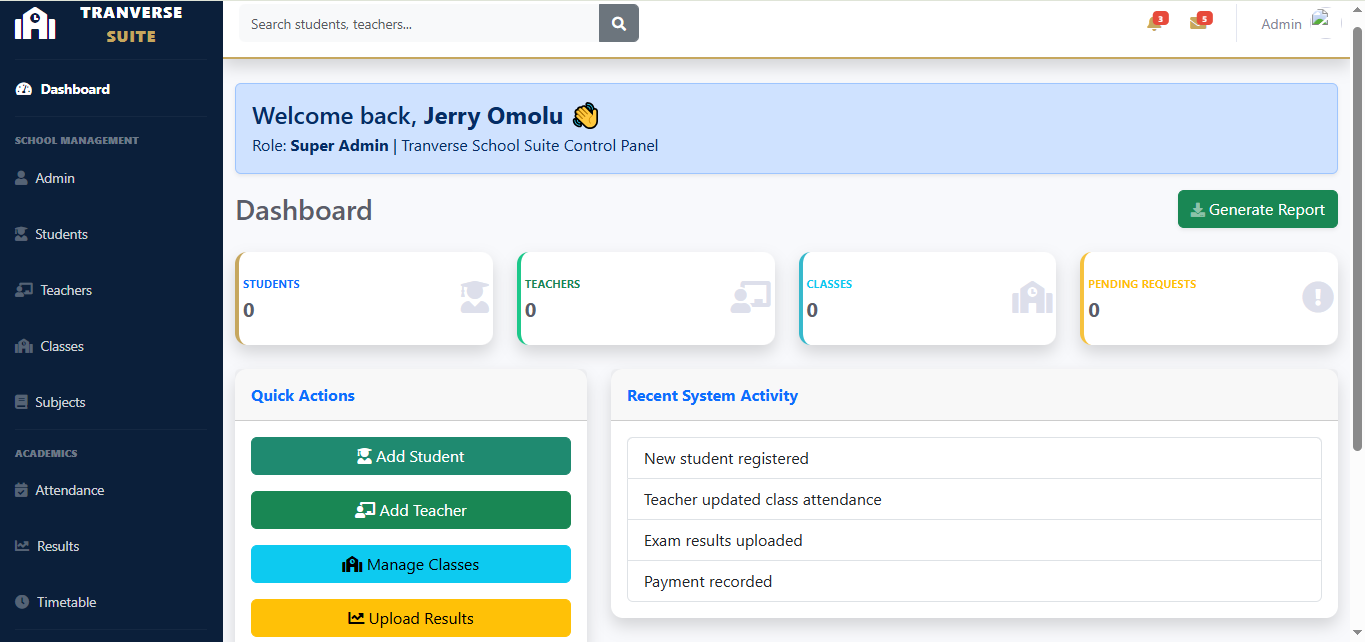This screenshot has height=642, width=1365.
Task: Click the exclamation icon in Pending Requests
Action: (x=1317, y=298)
